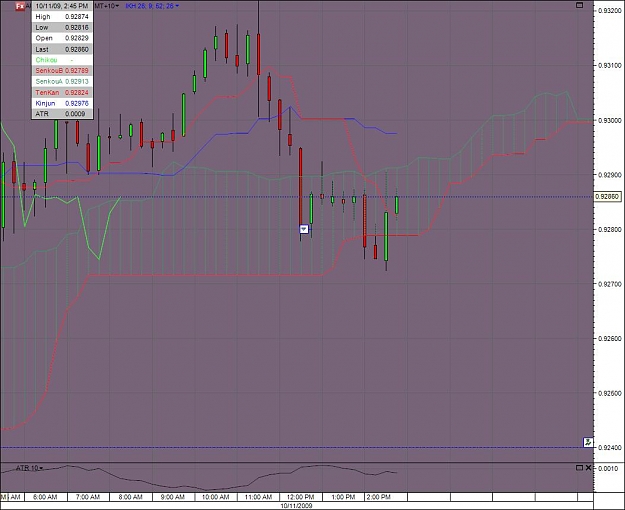Maximize the ATR sub-panel
This screenshot has width=625, height=510.
click(x=580, y=468)
